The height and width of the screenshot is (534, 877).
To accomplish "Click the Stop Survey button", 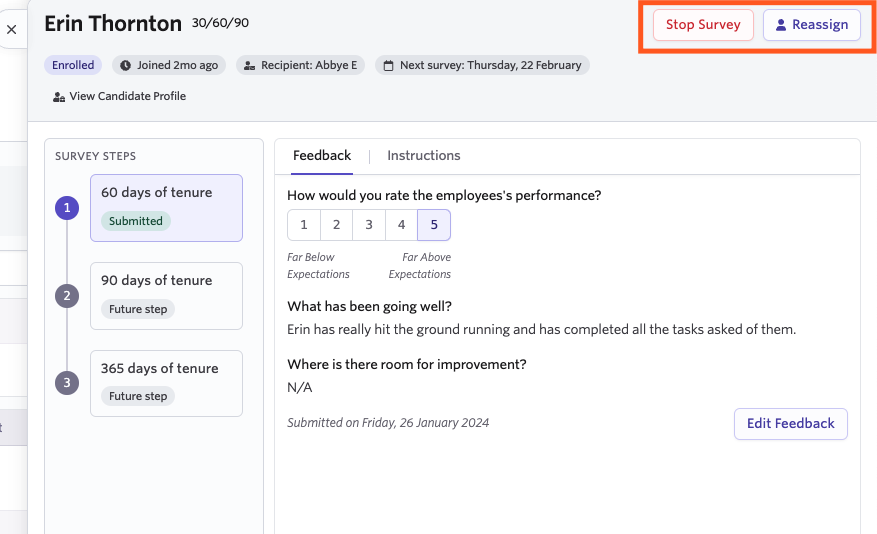I will 703,25.
